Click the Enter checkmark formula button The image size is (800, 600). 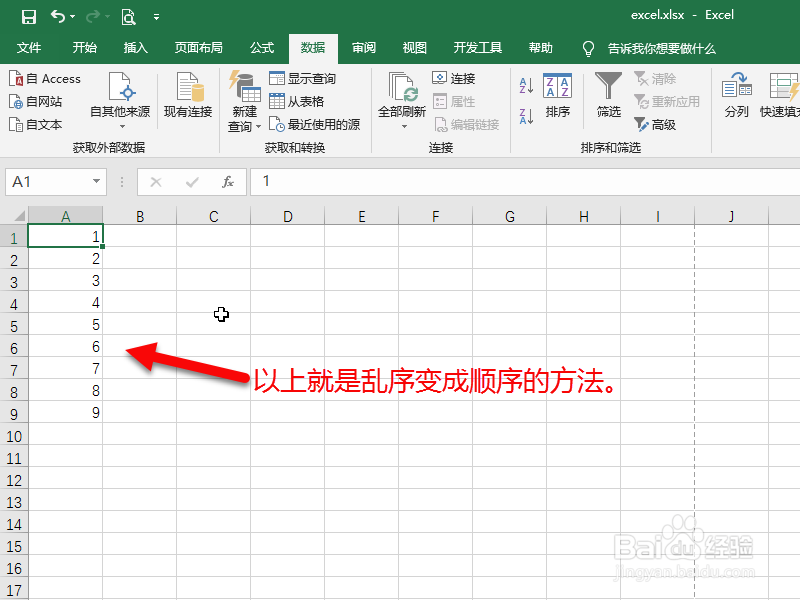192,182
